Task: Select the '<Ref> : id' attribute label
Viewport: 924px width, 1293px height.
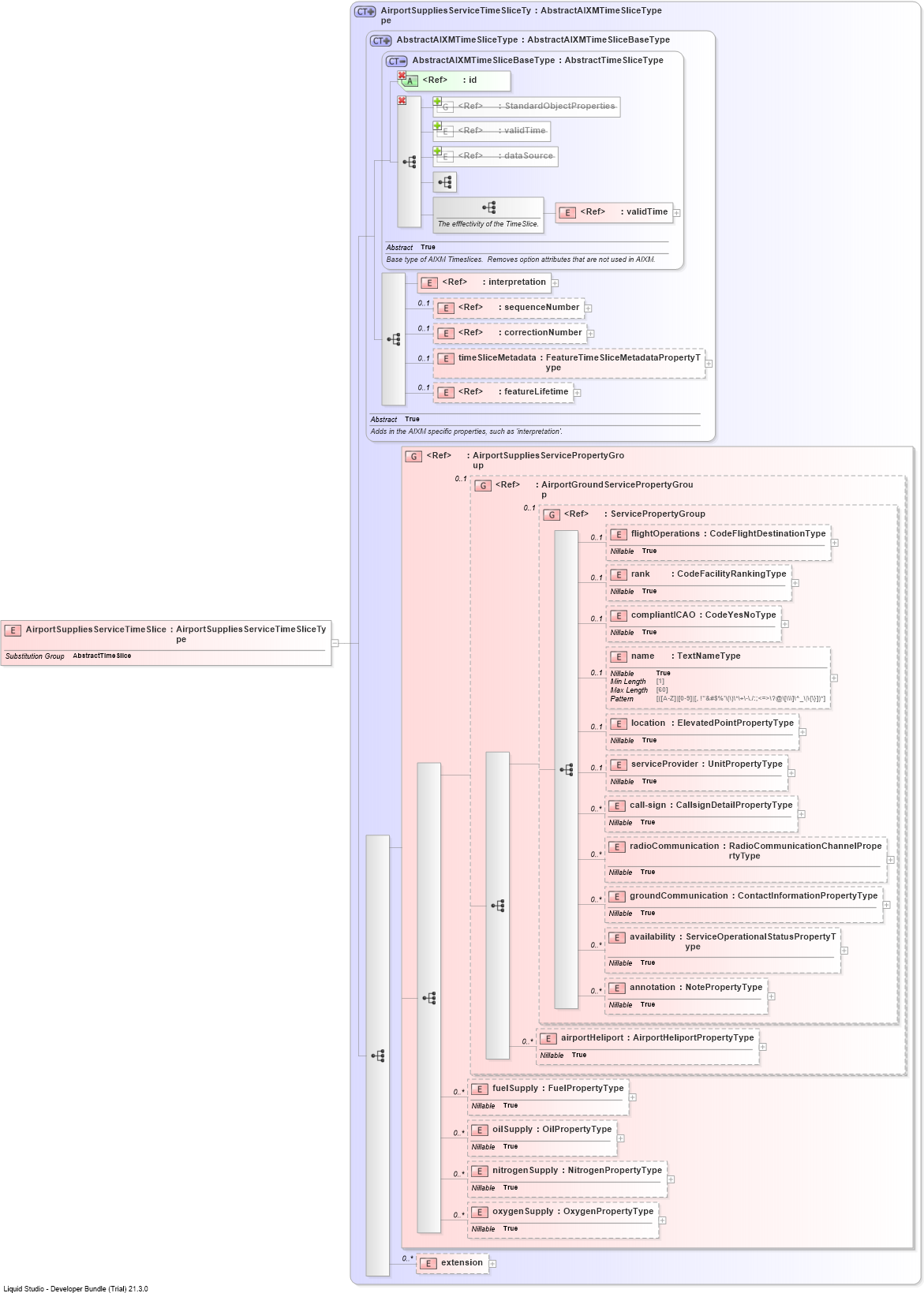Action: [449, 80]
